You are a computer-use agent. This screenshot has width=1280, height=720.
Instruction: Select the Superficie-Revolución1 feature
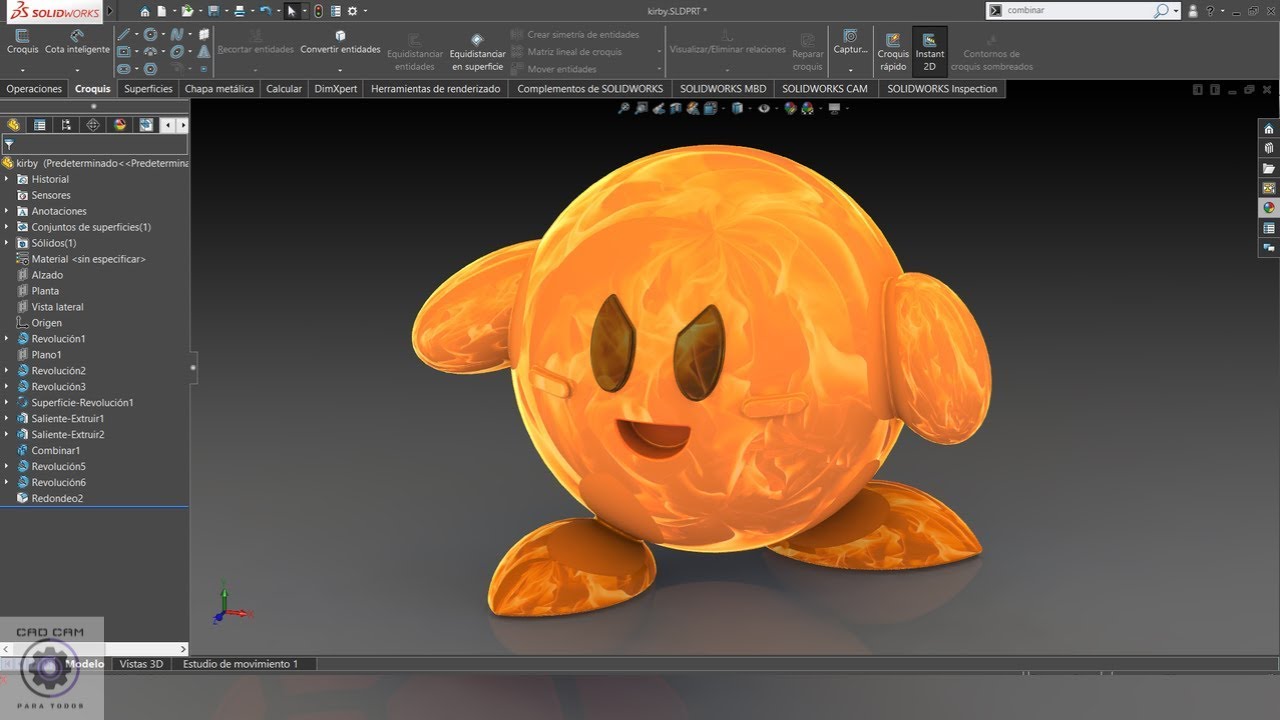coord(82,403)
